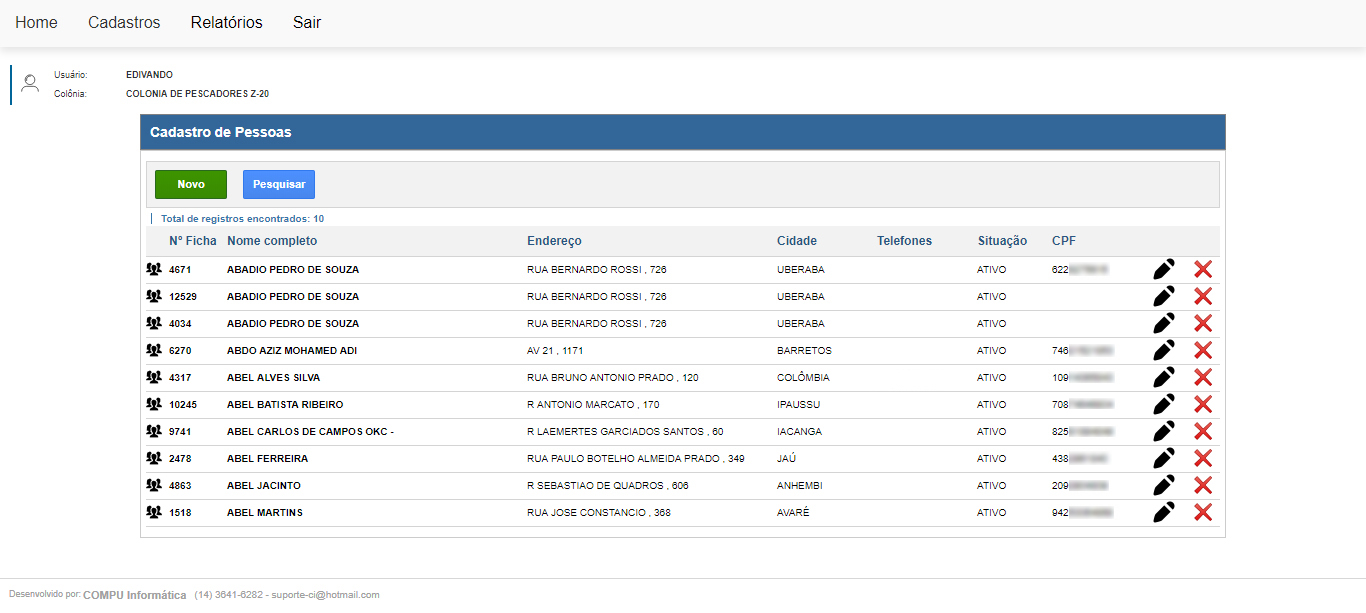Edit record 4671 using pencil icon
The width and height of the screenshot is (1366, 613).
point(1163,269)
